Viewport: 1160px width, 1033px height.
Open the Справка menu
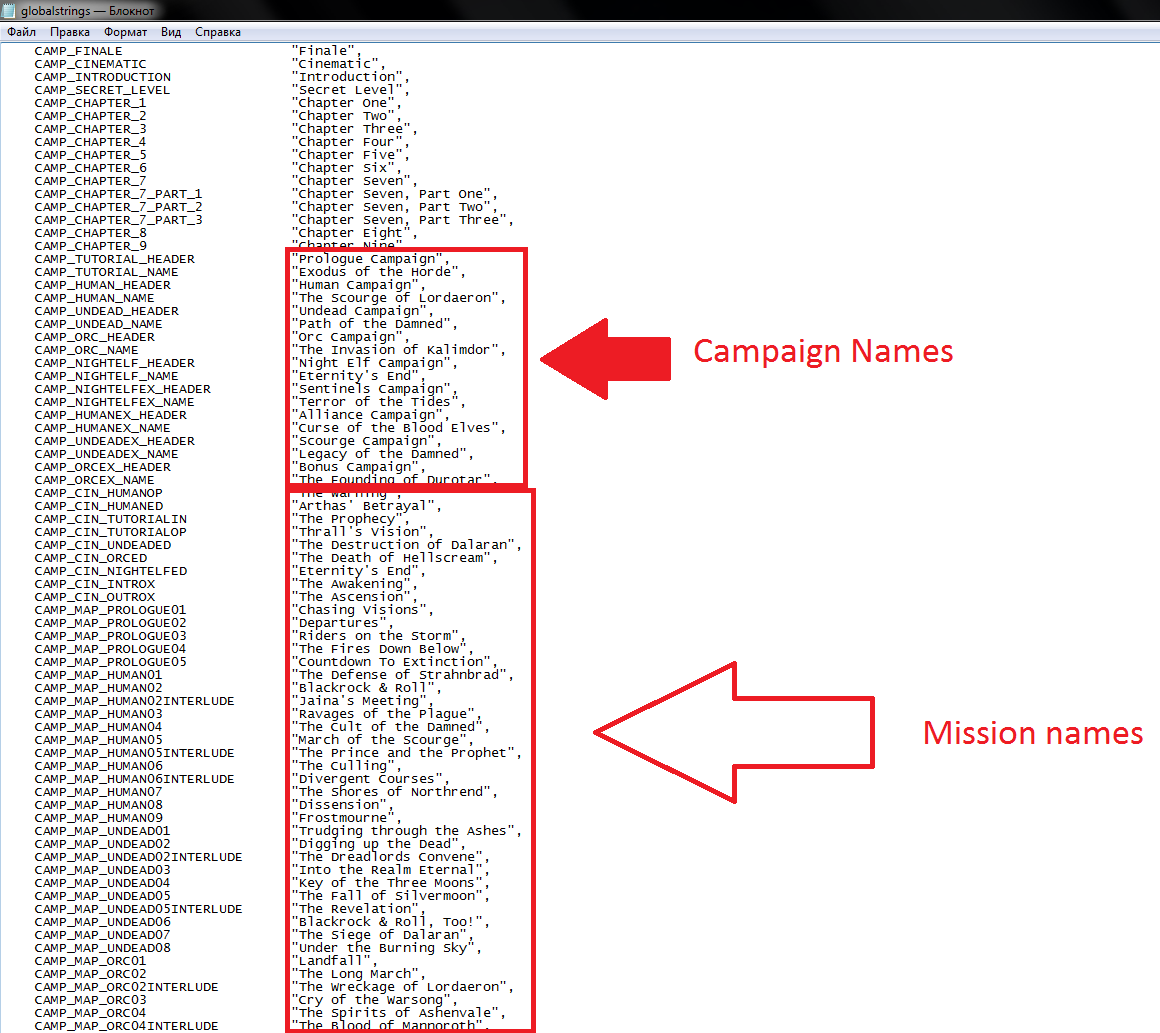218,32
